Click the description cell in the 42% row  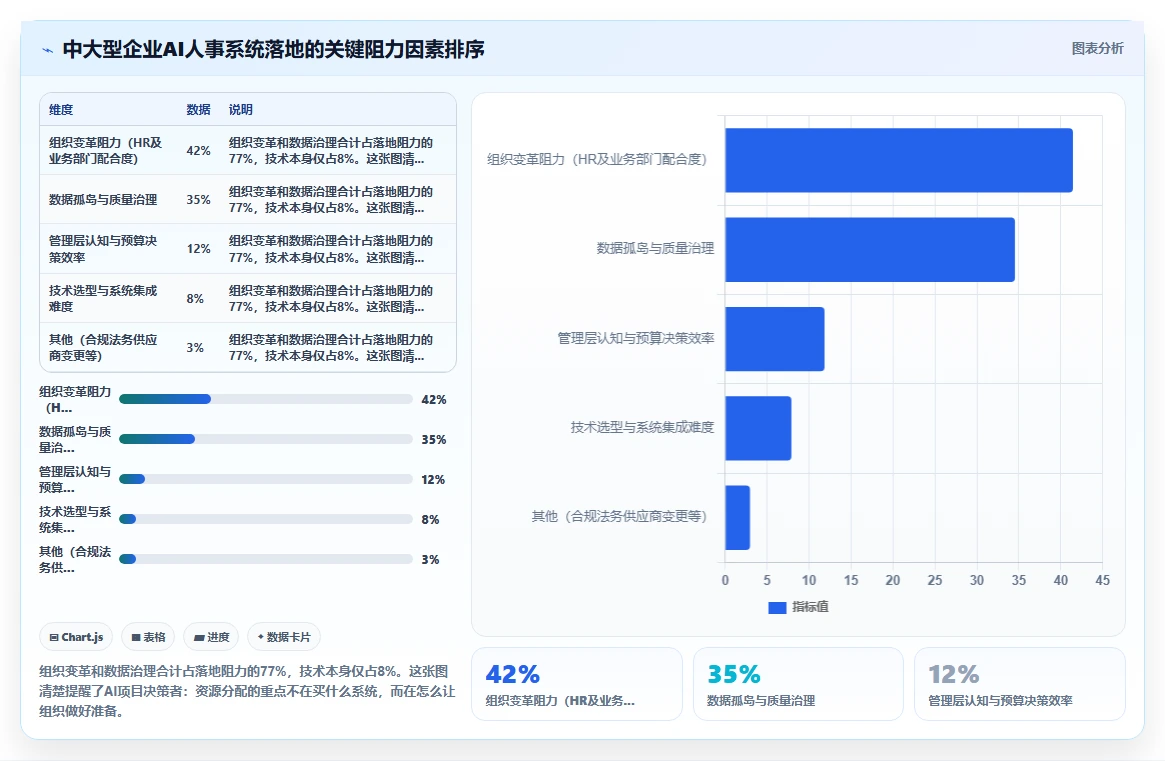click(x=337, y=150)
